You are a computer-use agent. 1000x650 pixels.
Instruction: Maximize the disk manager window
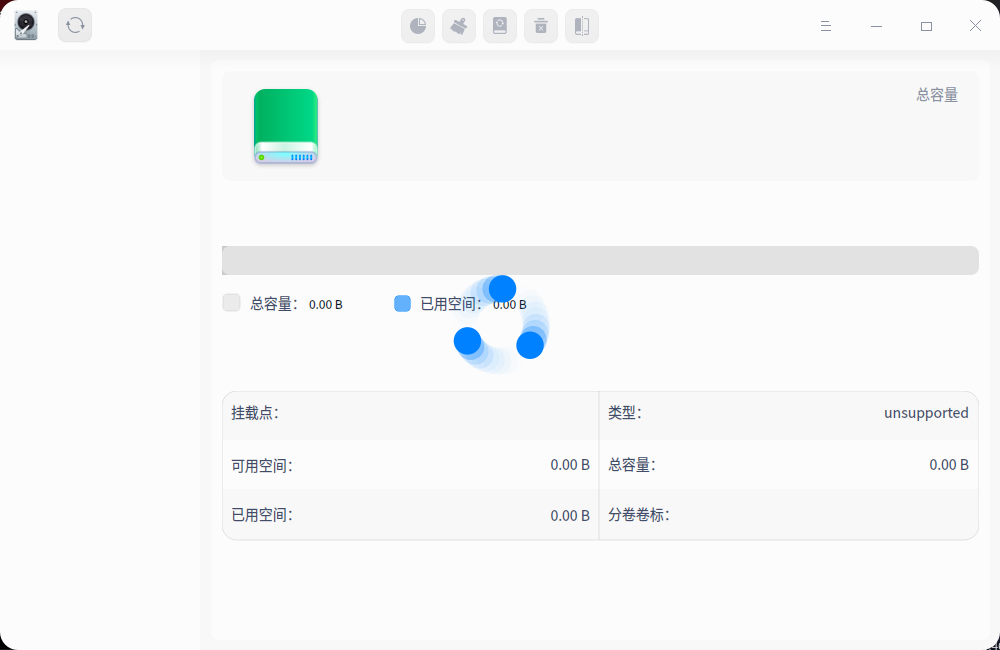coord(926,26)
